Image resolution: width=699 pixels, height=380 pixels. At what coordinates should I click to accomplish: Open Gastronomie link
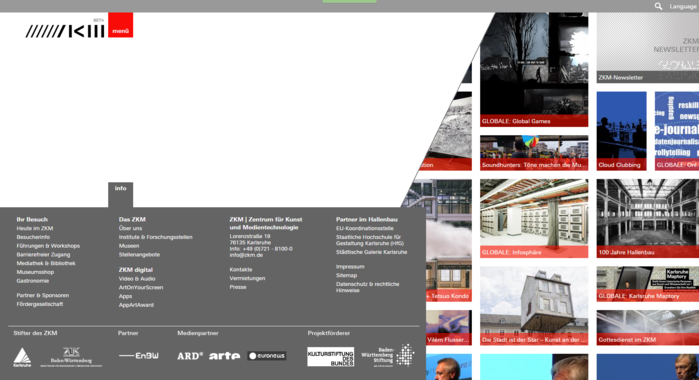coord(33,281)
